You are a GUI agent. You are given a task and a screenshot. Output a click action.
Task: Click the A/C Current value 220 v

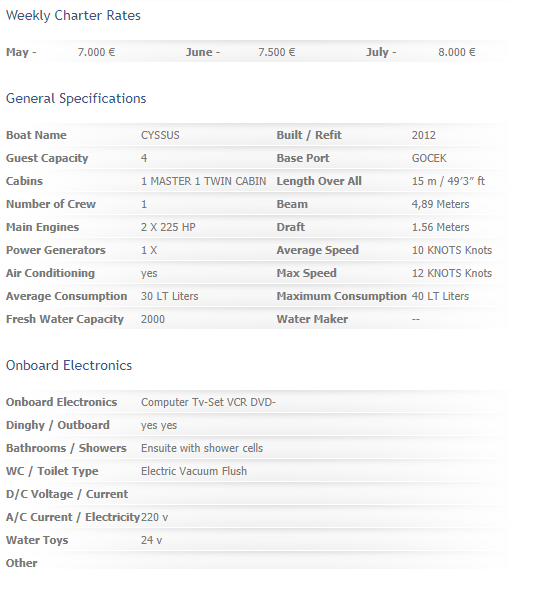point(154,517)
